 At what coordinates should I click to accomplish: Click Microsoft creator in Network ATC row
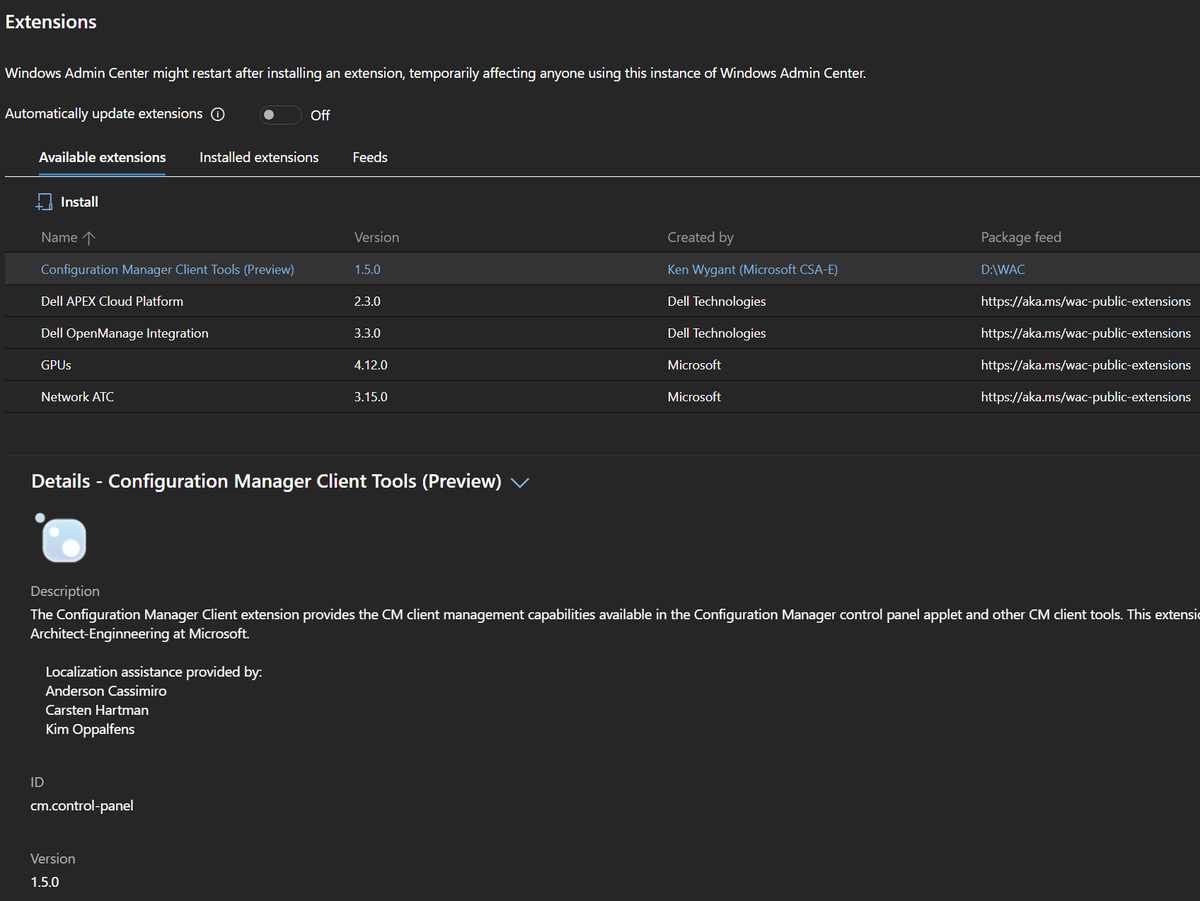point(694,398)
